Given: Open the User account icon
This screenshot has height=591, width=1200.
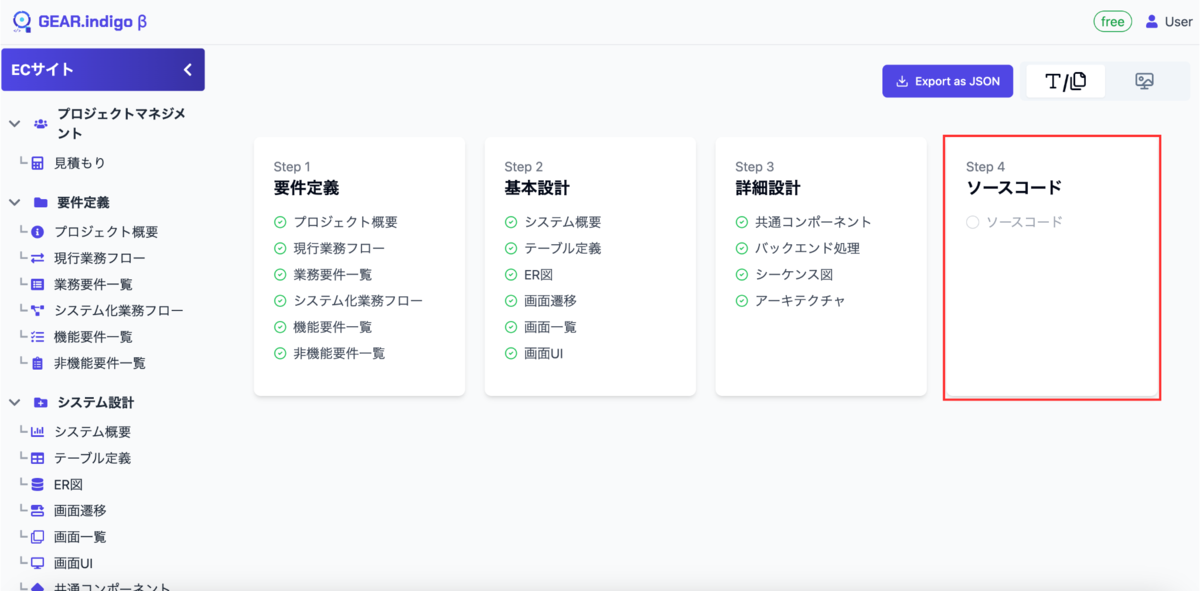Looking at the screenshot, I should click(1152, 21).
